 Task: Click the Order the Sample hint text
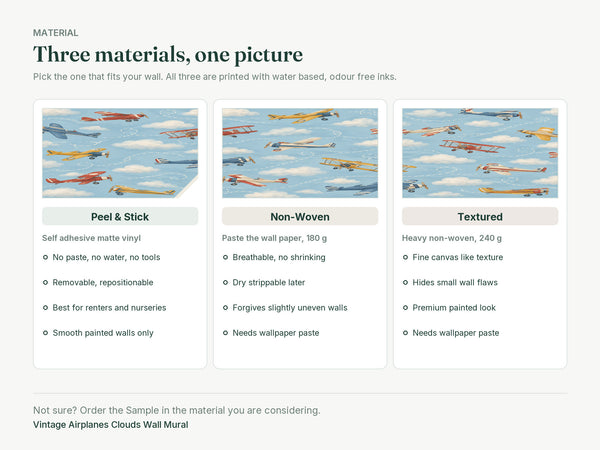(177, 410)
